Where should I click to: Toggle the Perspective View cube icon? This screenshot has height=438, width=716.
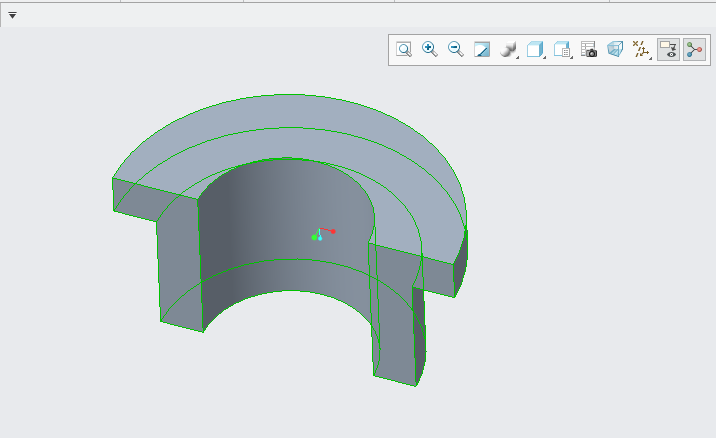[615, 49]
